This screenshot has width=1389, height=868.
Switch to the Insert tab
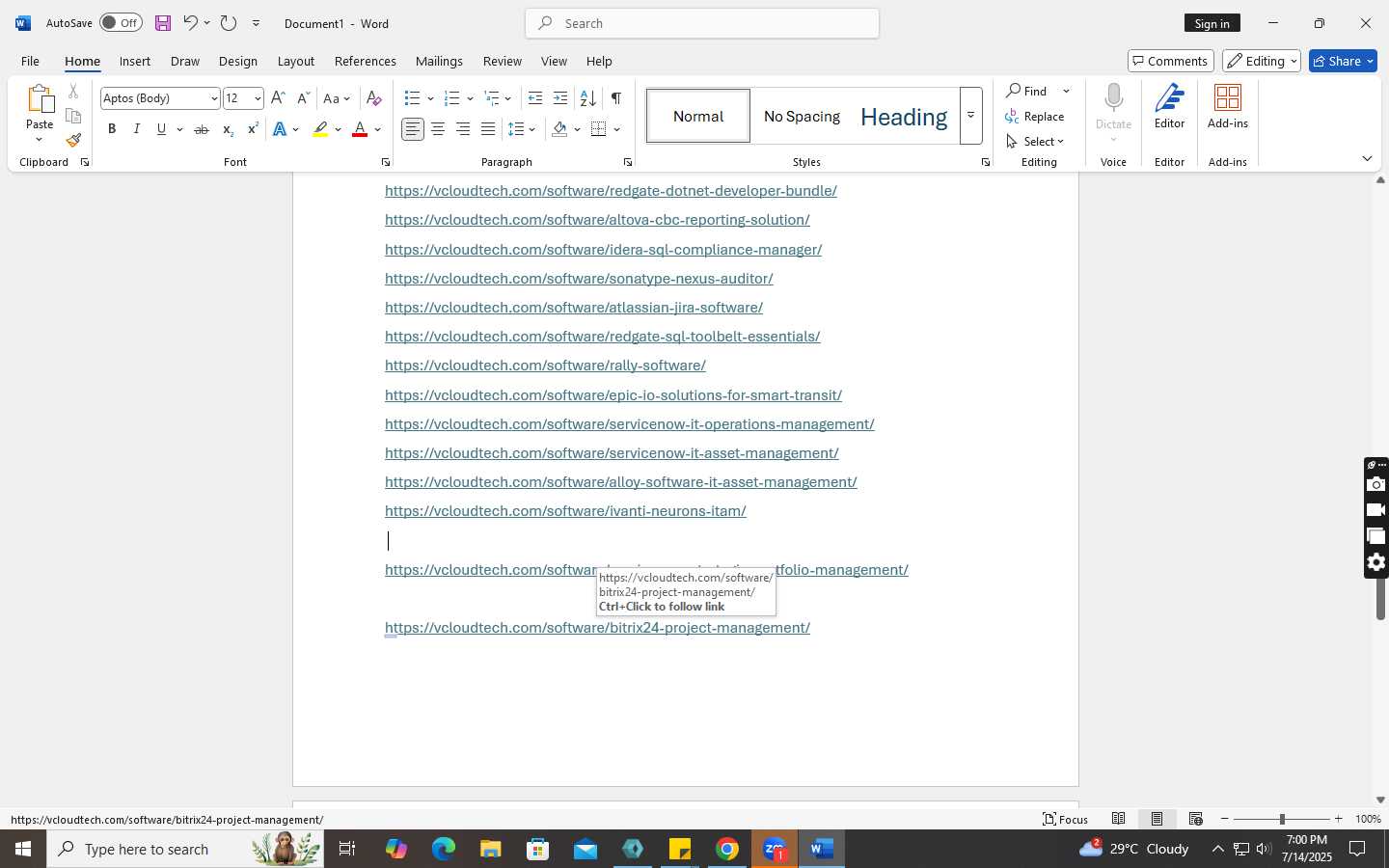[135, 61]
